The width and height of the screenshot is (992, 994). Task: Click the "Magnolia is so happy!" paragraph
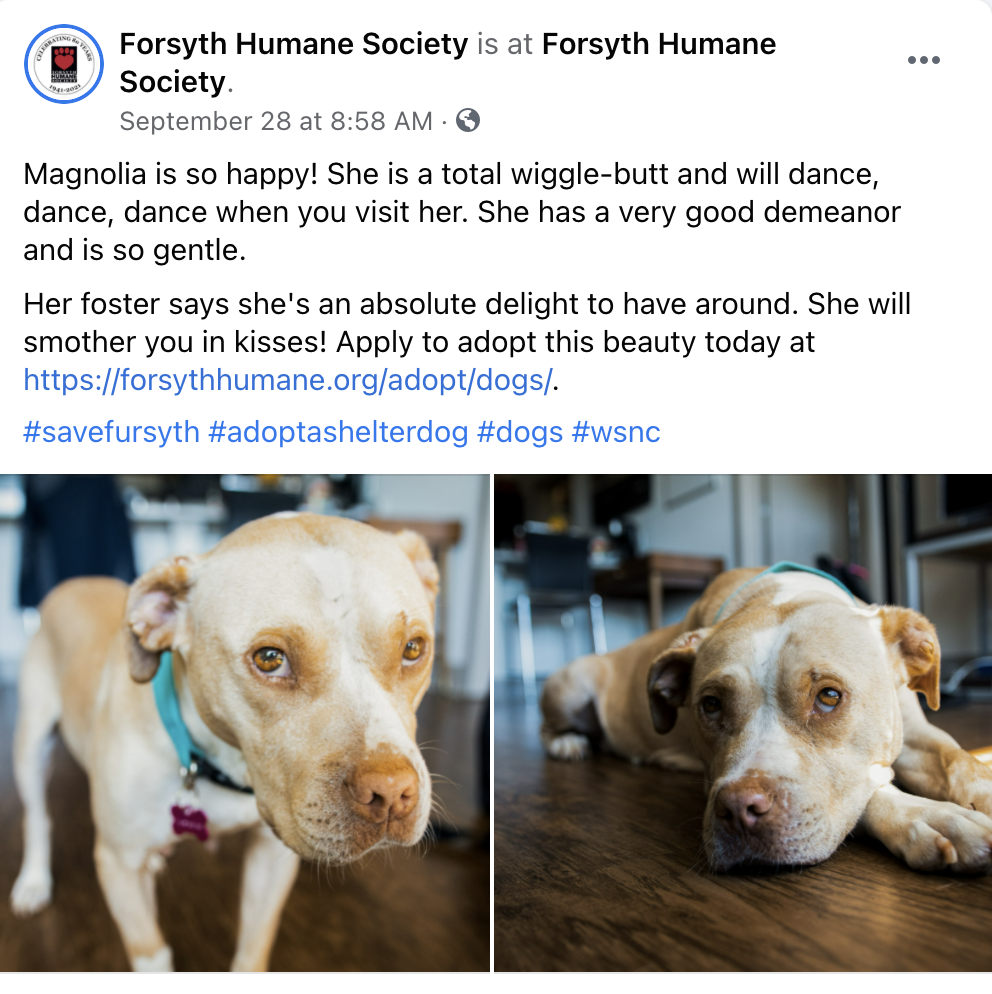[462, 212]
